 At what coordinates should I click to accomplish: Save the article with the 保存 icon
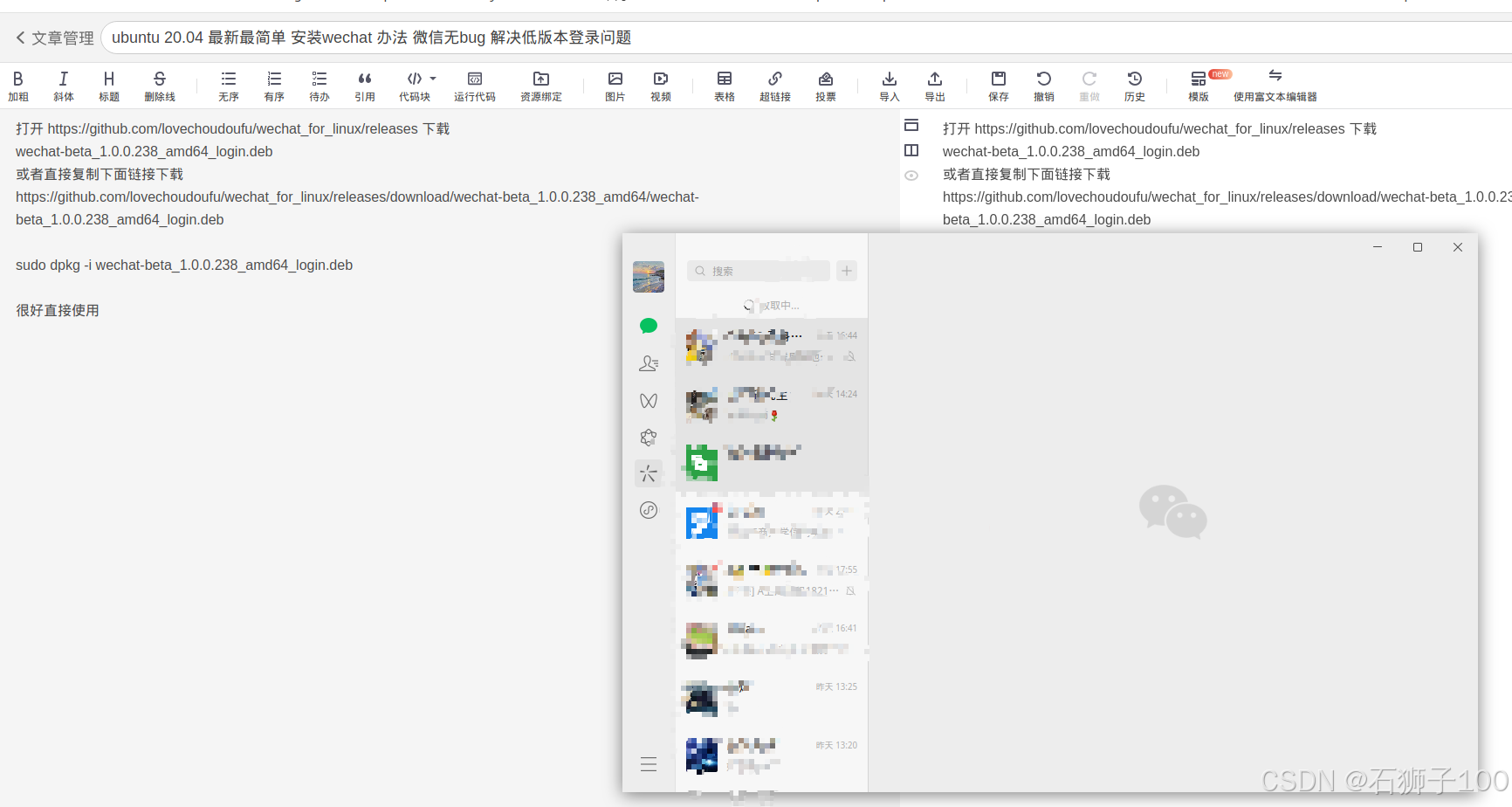click(998, 85)
